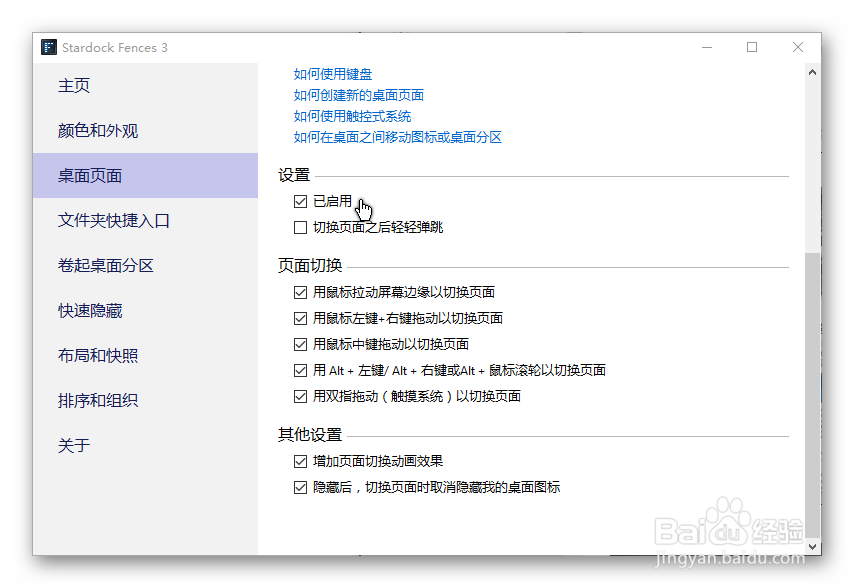Toggle 用鼠标左键+右键拖动以切换页面 checkbox
The height and width of the screenshot is (588, 854).
tap(300, 318)
